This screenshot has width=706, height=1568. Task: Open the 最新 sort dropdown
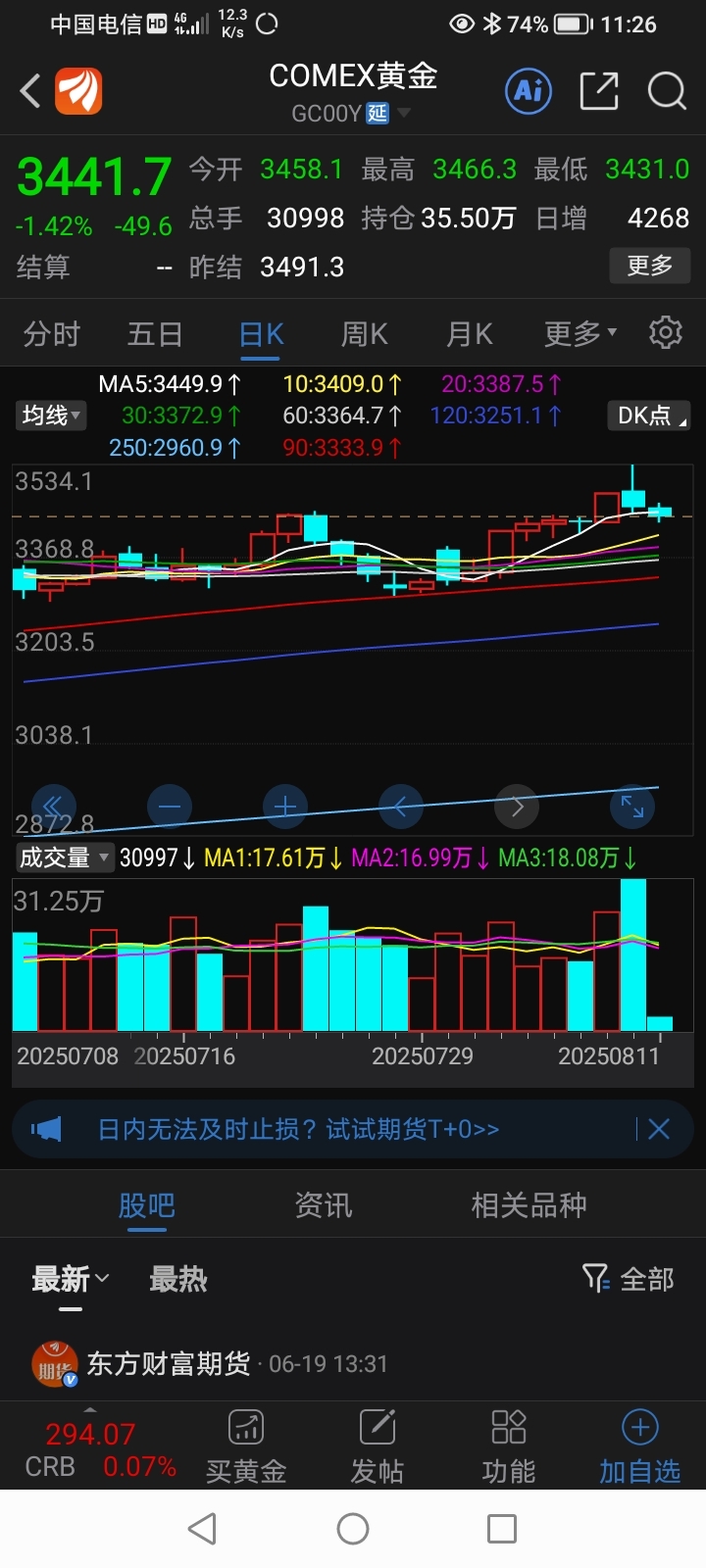71,1279
